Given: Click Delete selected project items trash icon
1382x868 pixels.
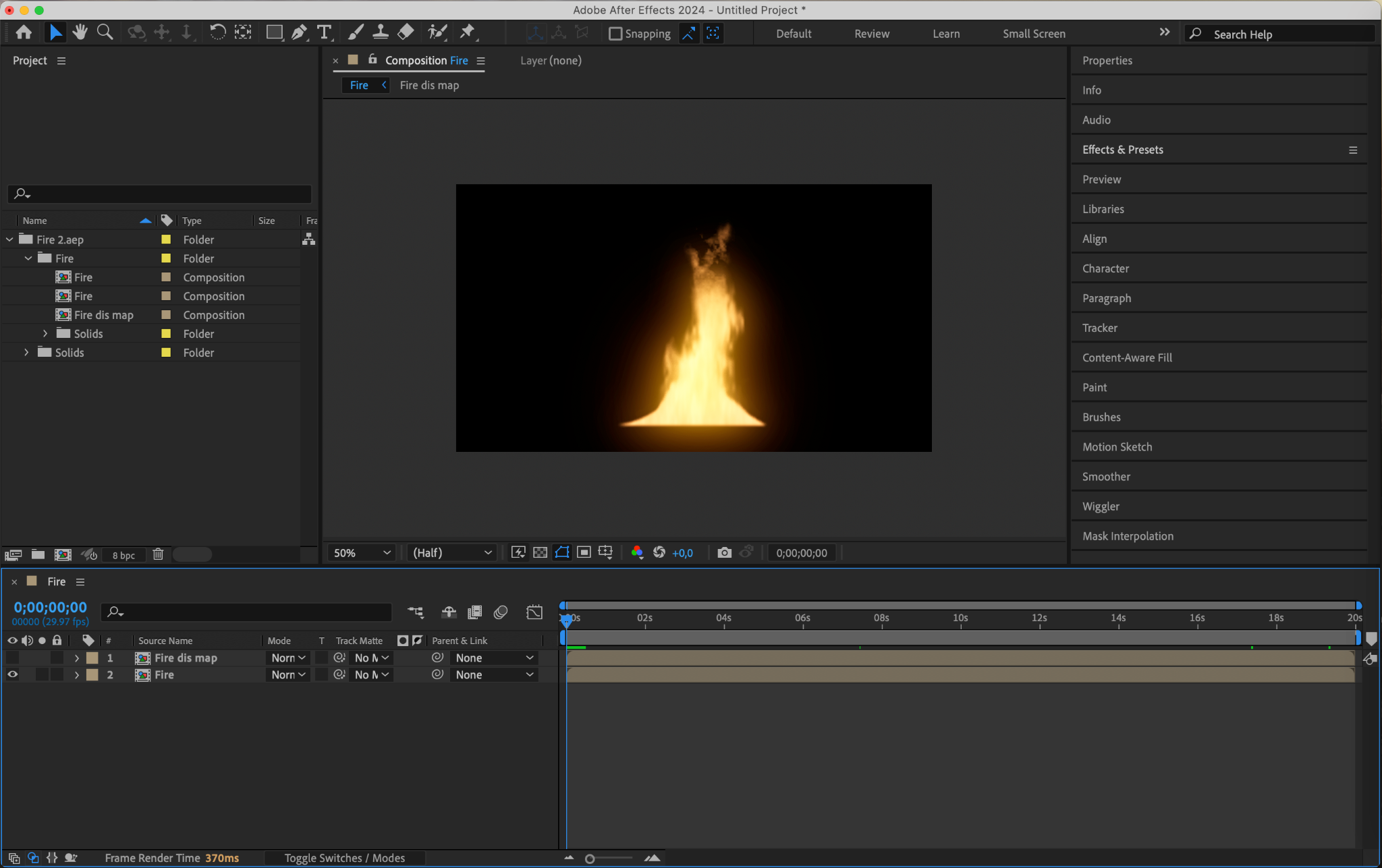Looking at the screenshot, I should pyautogui.click(x=158, y=554).
